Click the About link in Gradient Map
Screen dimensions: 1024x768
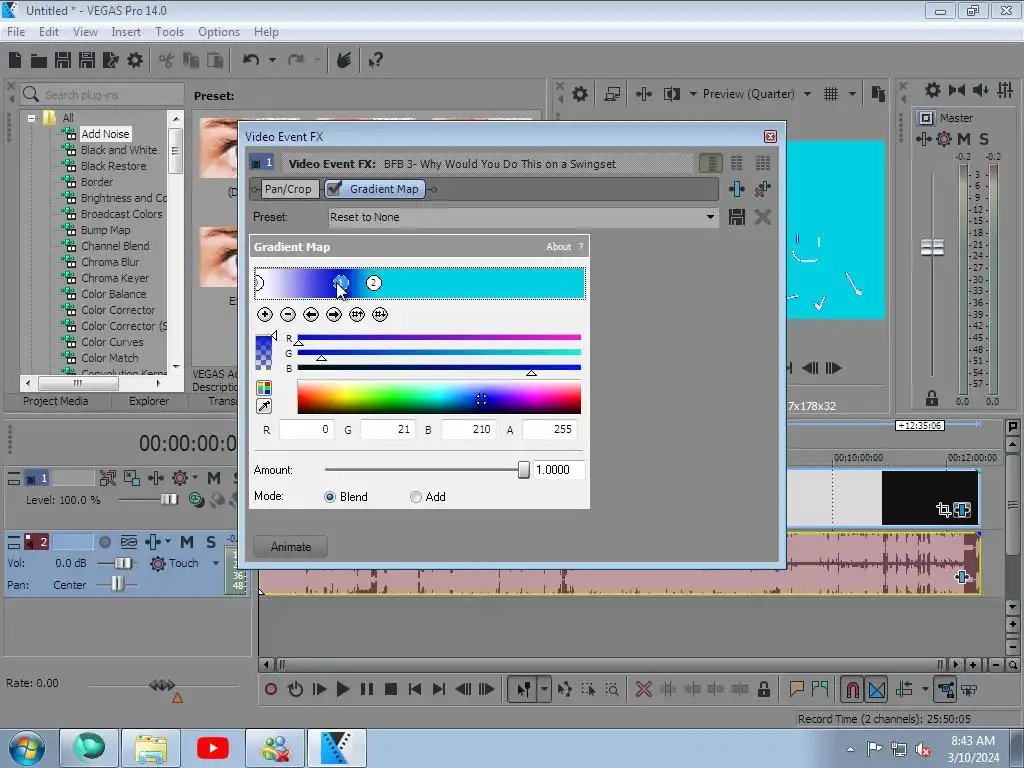(x=558, y=247)
